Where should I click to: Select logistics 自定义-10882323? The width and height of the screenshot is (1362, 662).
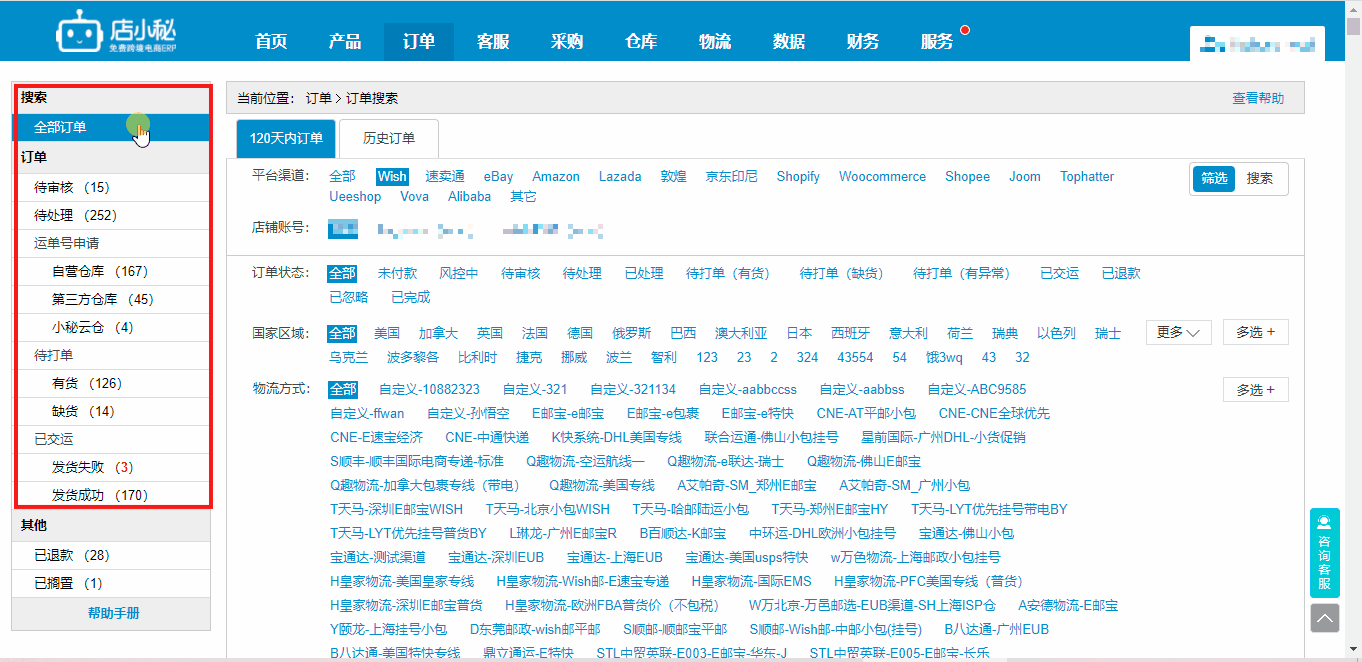(x=429, y=389)
